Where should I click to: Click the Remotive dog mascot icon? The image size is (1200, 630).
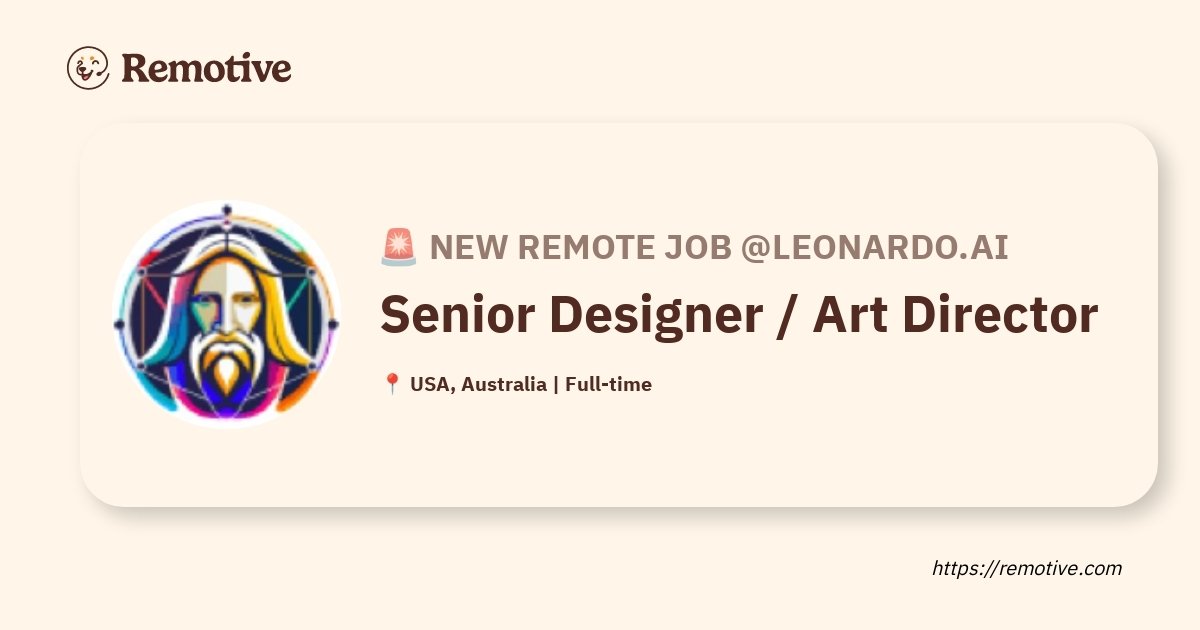point(88,68)
